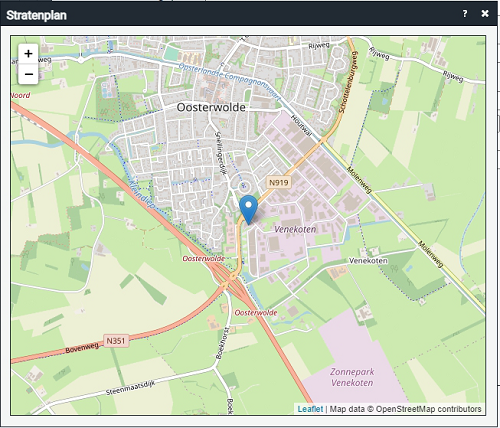Open the Leaflet attribution link
This screenshot has width=500, height=428.
tap(310, 409)
